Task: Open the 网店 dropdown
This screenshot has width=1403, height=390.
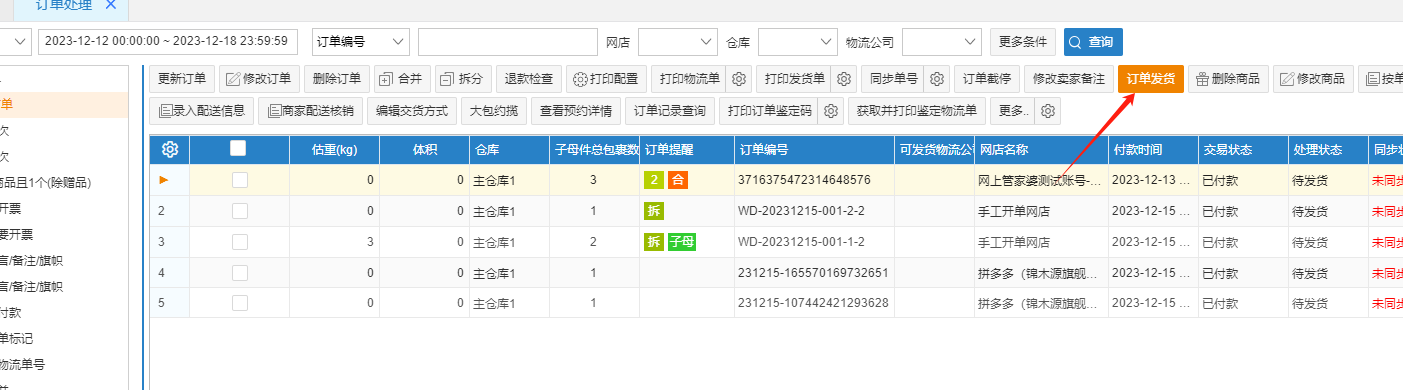Action: pos(677,41)
